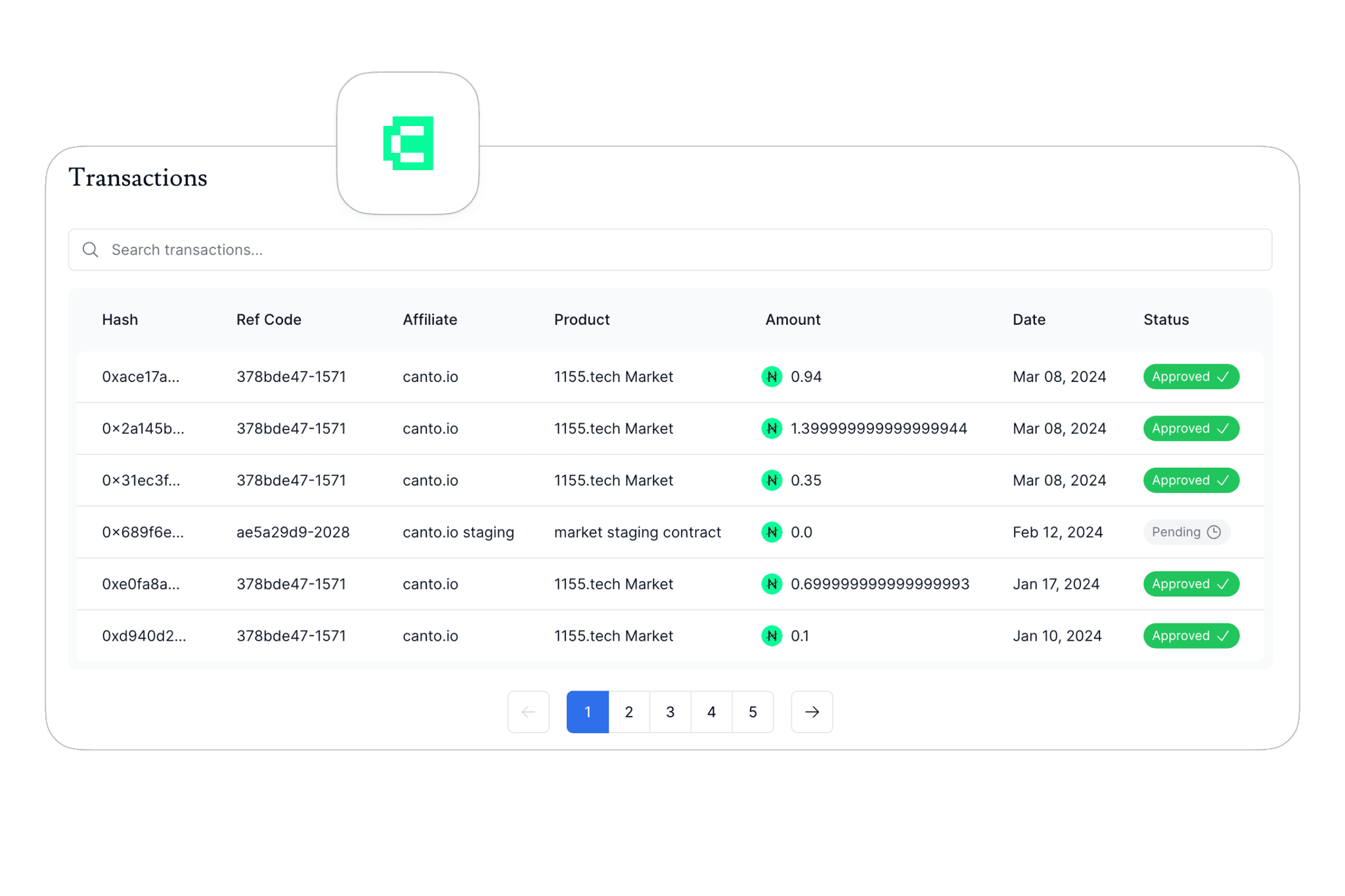Click the Amount column header
1345x896 pixels.
(793, 320)
